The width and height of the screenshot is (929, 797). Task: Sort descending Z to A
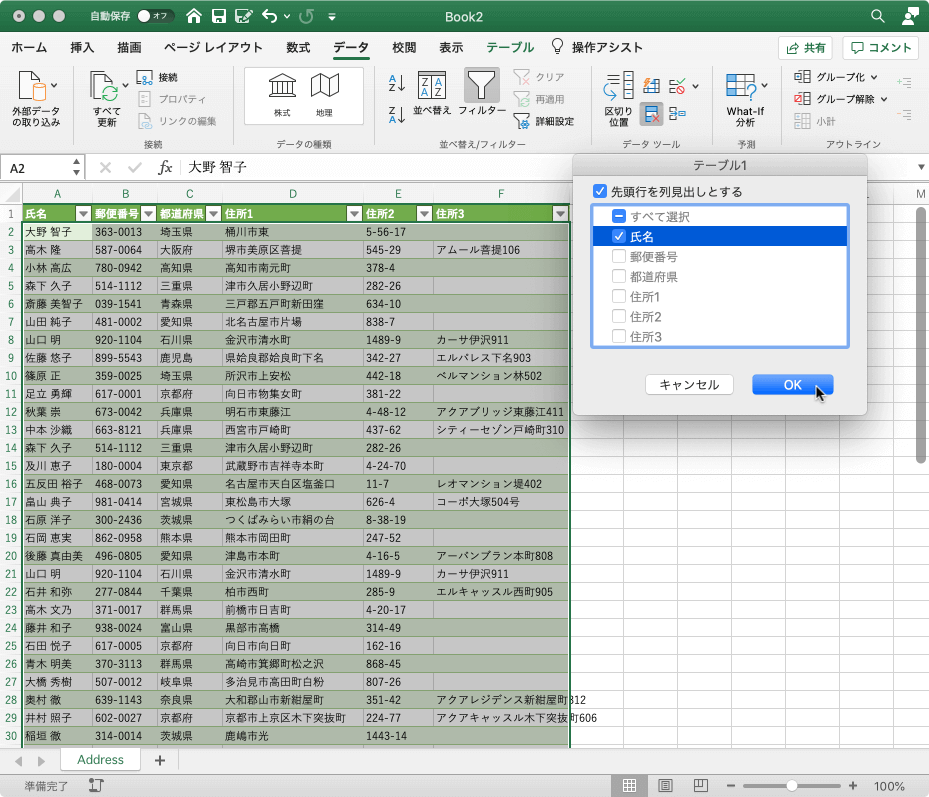[396, 114]
